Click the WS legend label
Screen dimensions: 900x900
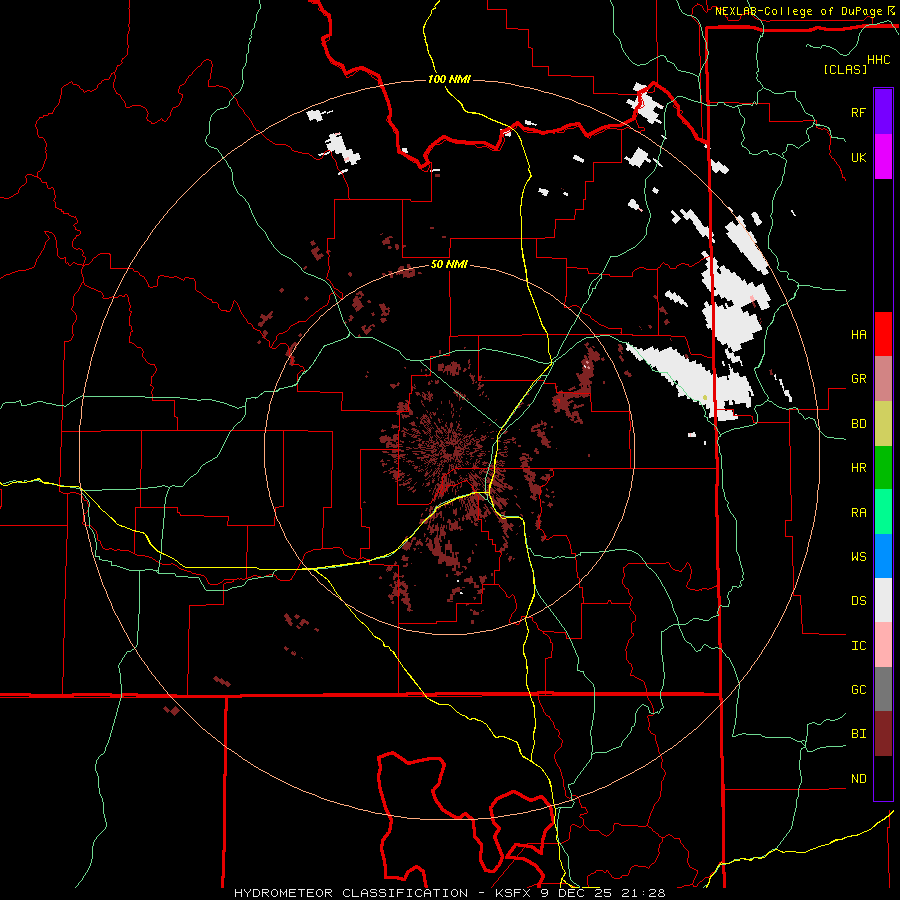pyautogui.click(x=858, y=557)
